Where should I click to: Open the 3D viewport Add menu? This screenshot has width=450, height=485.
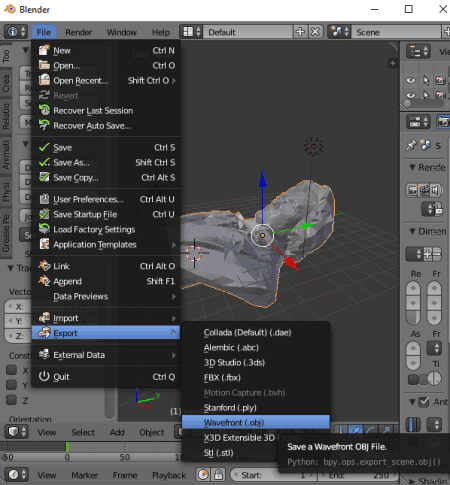pyautogui.click(x=117, y=432)
